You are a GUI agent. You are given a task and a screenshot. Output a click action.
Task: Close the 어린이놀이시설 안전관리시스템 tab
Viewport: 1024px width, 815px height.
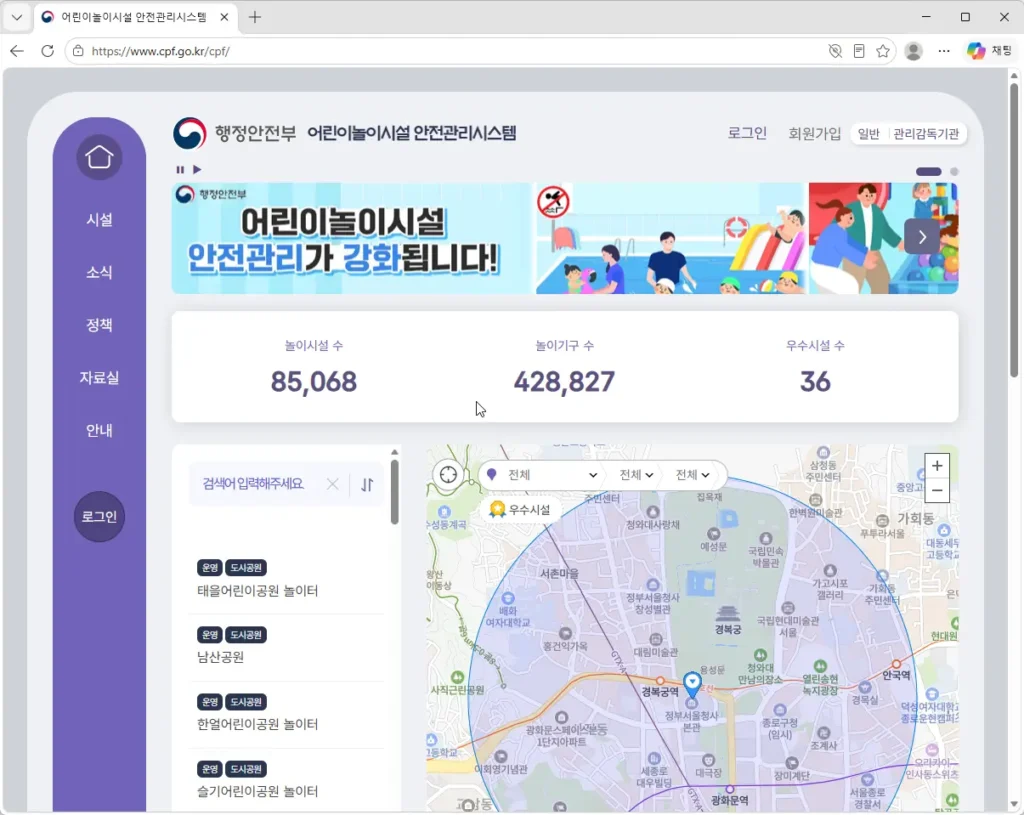(224, 17)
